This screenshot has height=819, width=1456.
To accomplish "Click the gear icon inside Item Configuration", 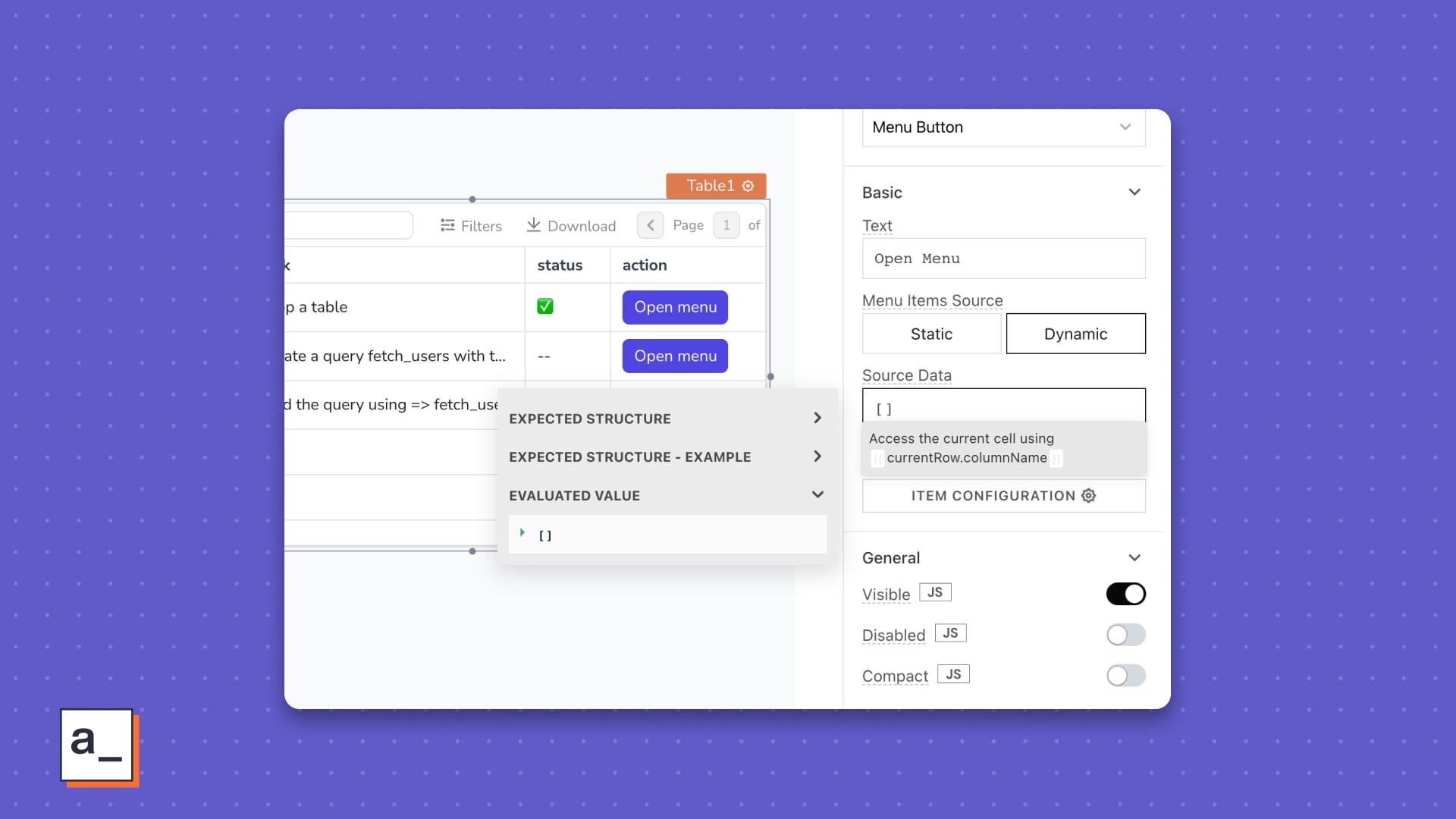I will coord(1088,495).
